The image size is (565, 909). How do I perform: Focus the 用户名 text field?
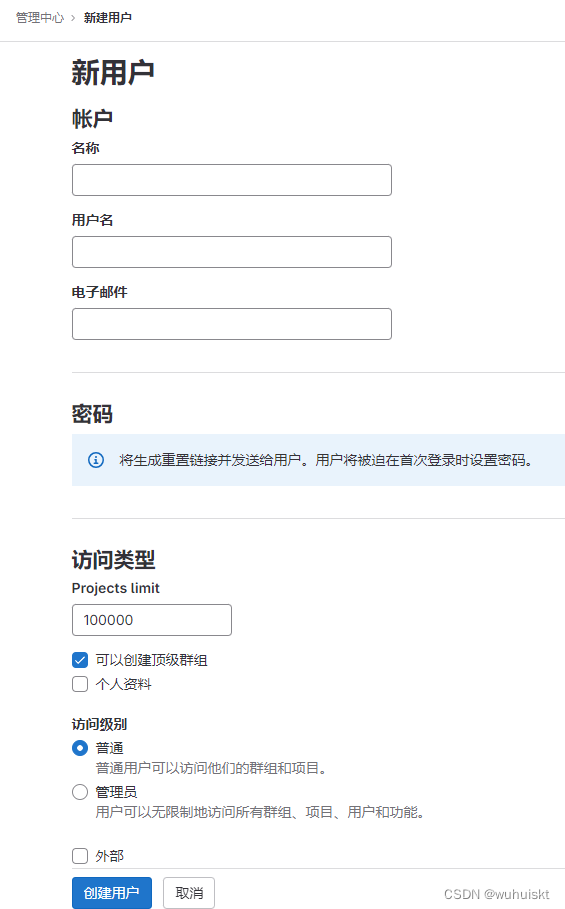point(232,252)
